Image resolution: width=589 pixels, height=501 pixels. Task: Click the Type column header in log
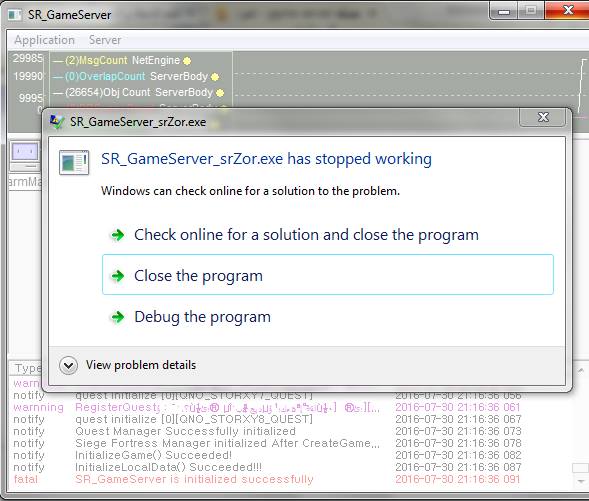pyautogui.click(x=27, y=368)
